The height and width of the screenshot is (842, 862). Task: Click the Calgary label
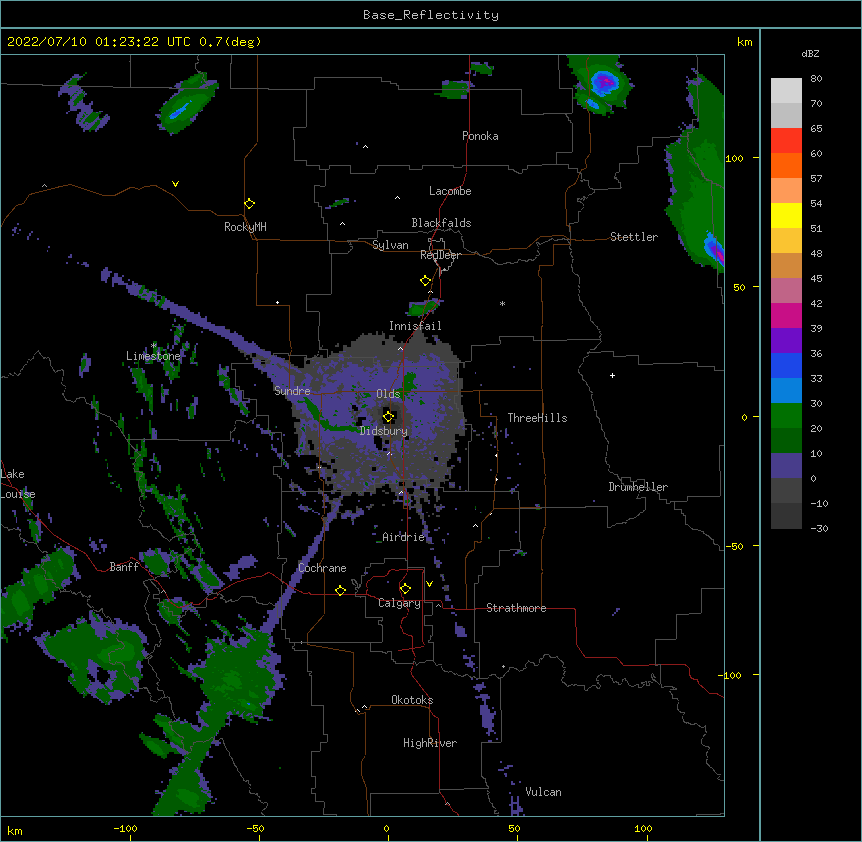(x=399, y=603)
